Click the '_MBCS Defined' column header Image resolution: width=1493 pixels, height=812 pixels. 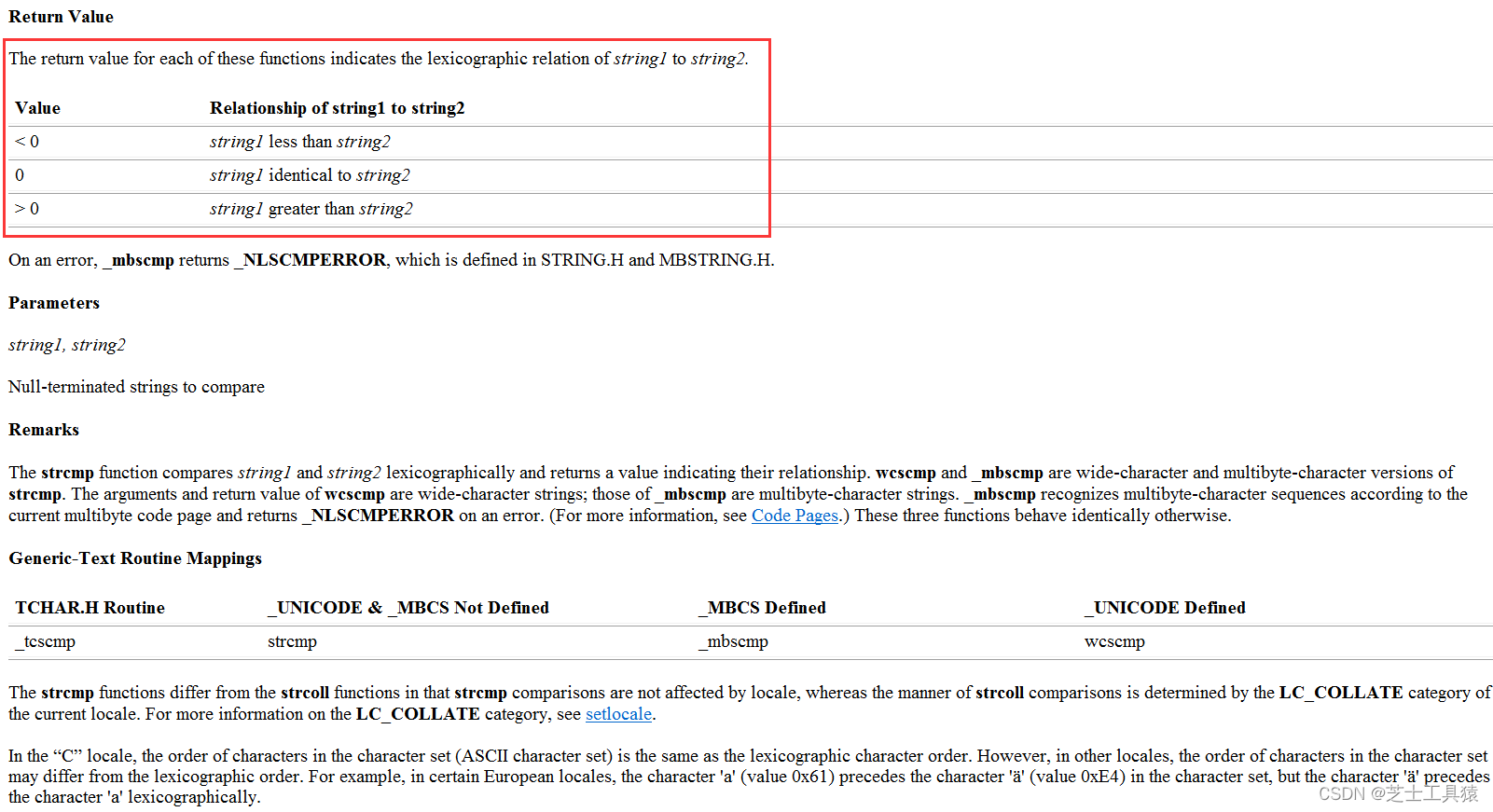point(762,608)
